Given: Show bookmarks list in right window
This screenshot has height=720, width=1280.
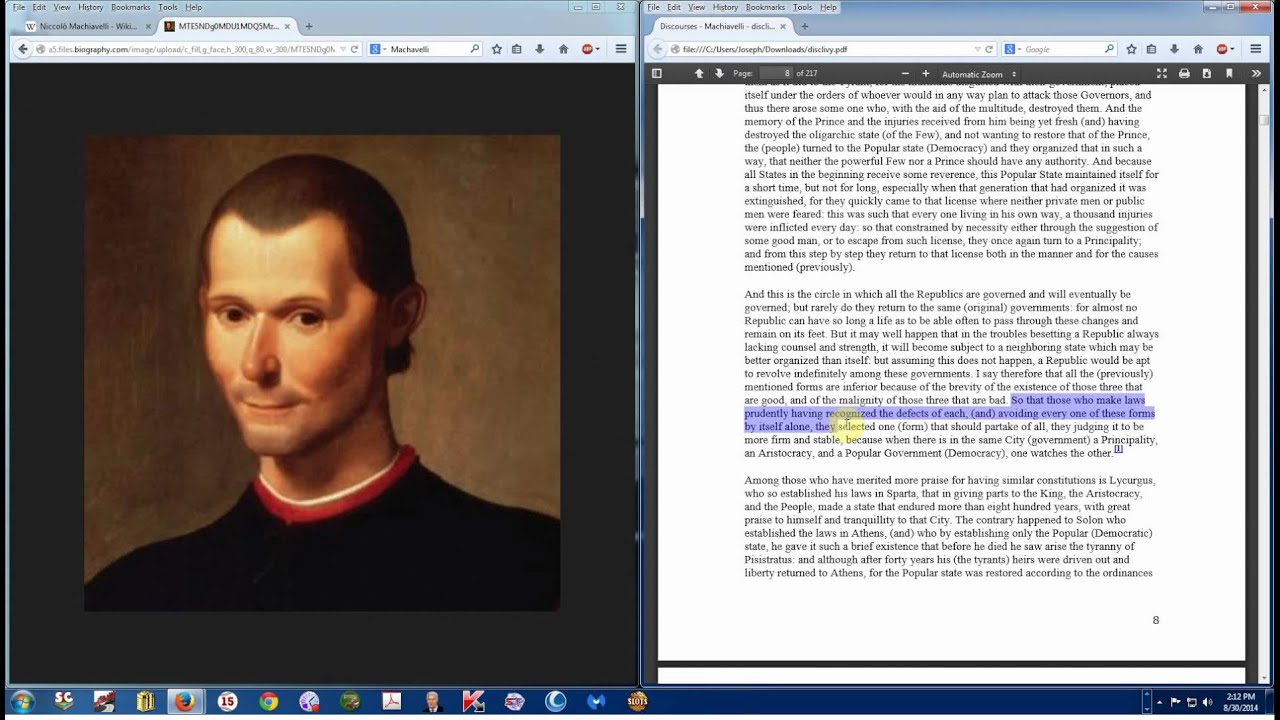Looking at the screenshot, I should [1151, 49].
